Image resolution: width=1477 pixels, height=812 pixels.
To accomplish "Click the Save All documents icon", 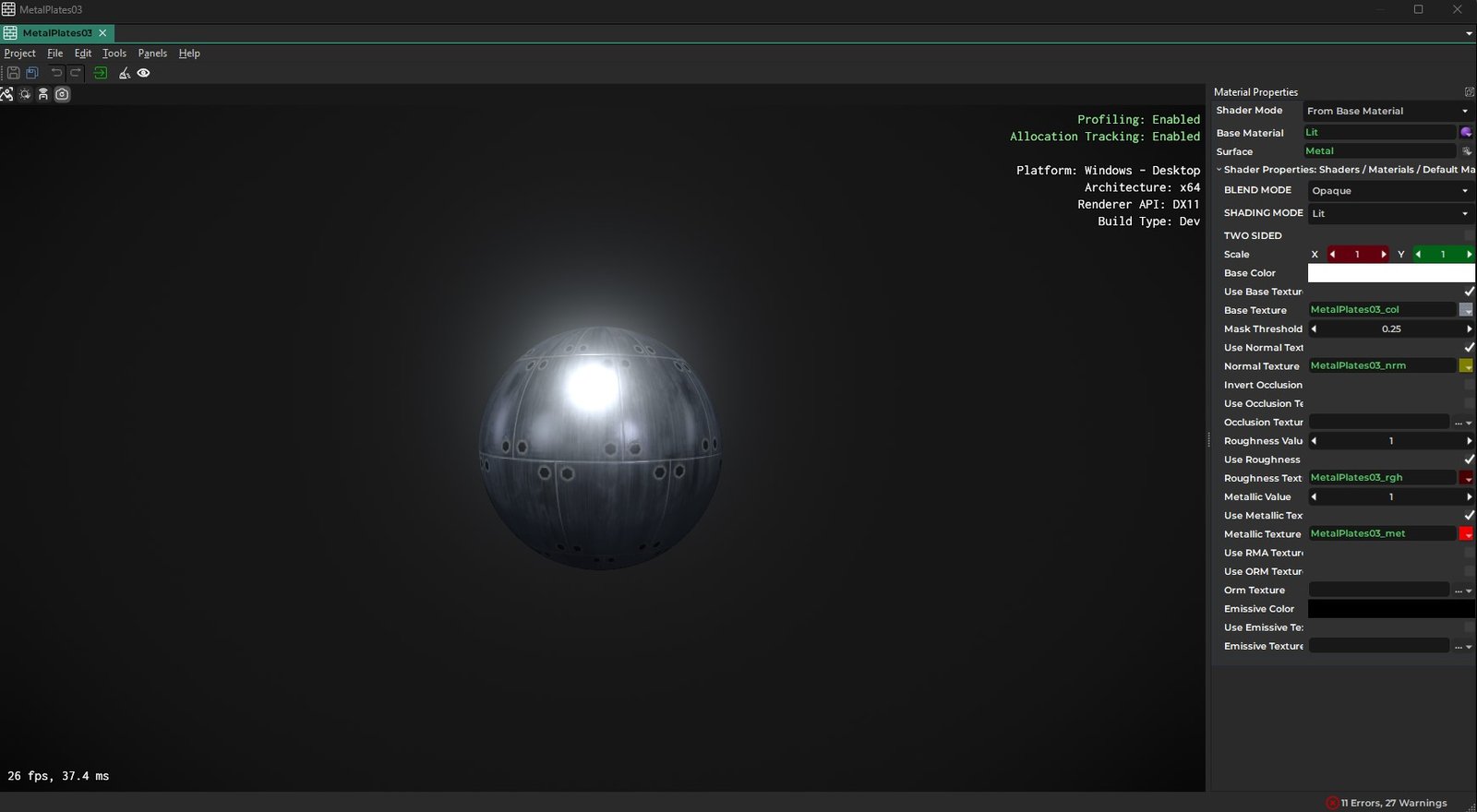I will [32, 73].
